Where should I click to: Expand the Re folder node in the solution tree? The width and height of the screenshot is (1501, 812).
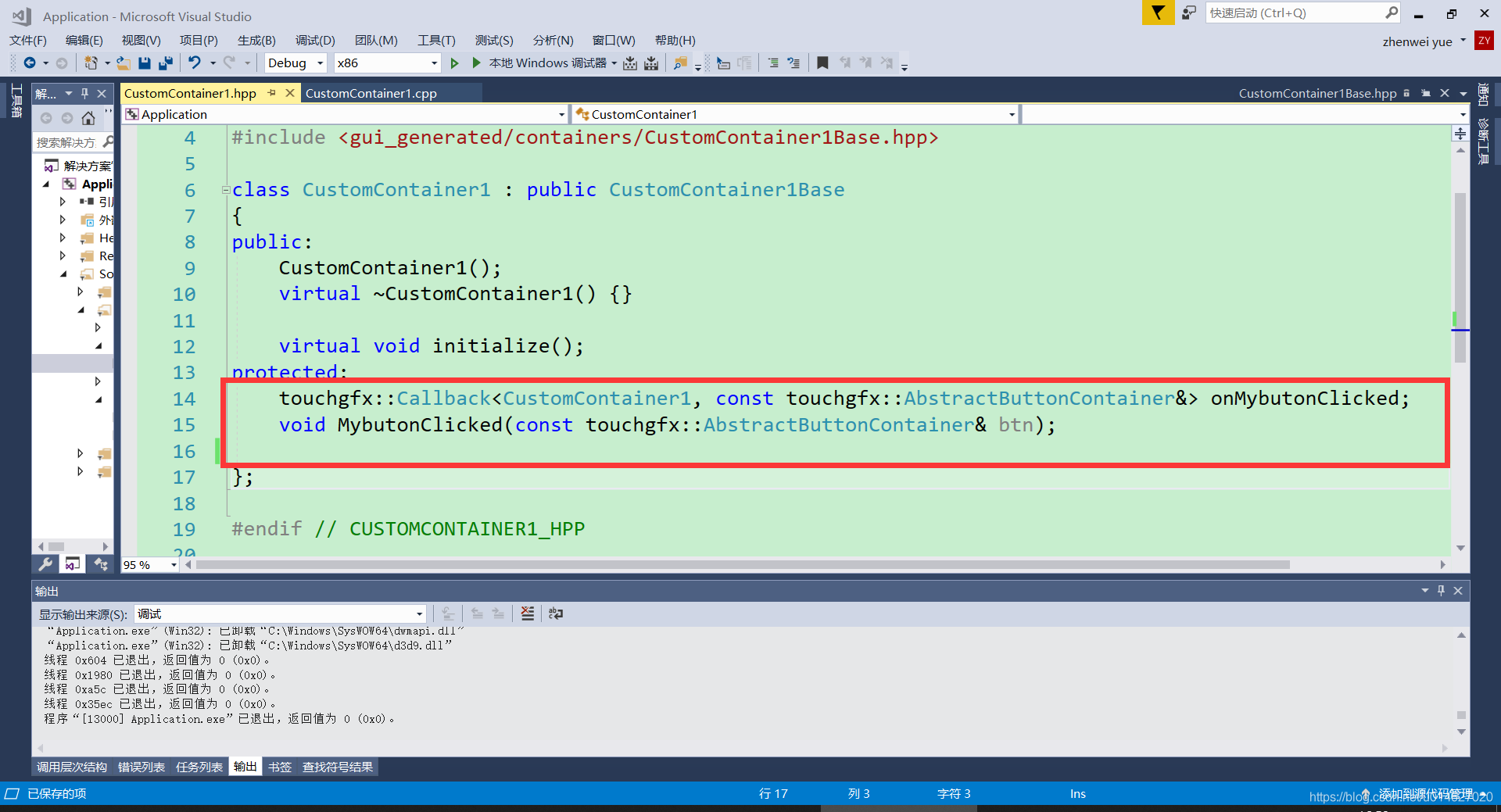point(63,256)
